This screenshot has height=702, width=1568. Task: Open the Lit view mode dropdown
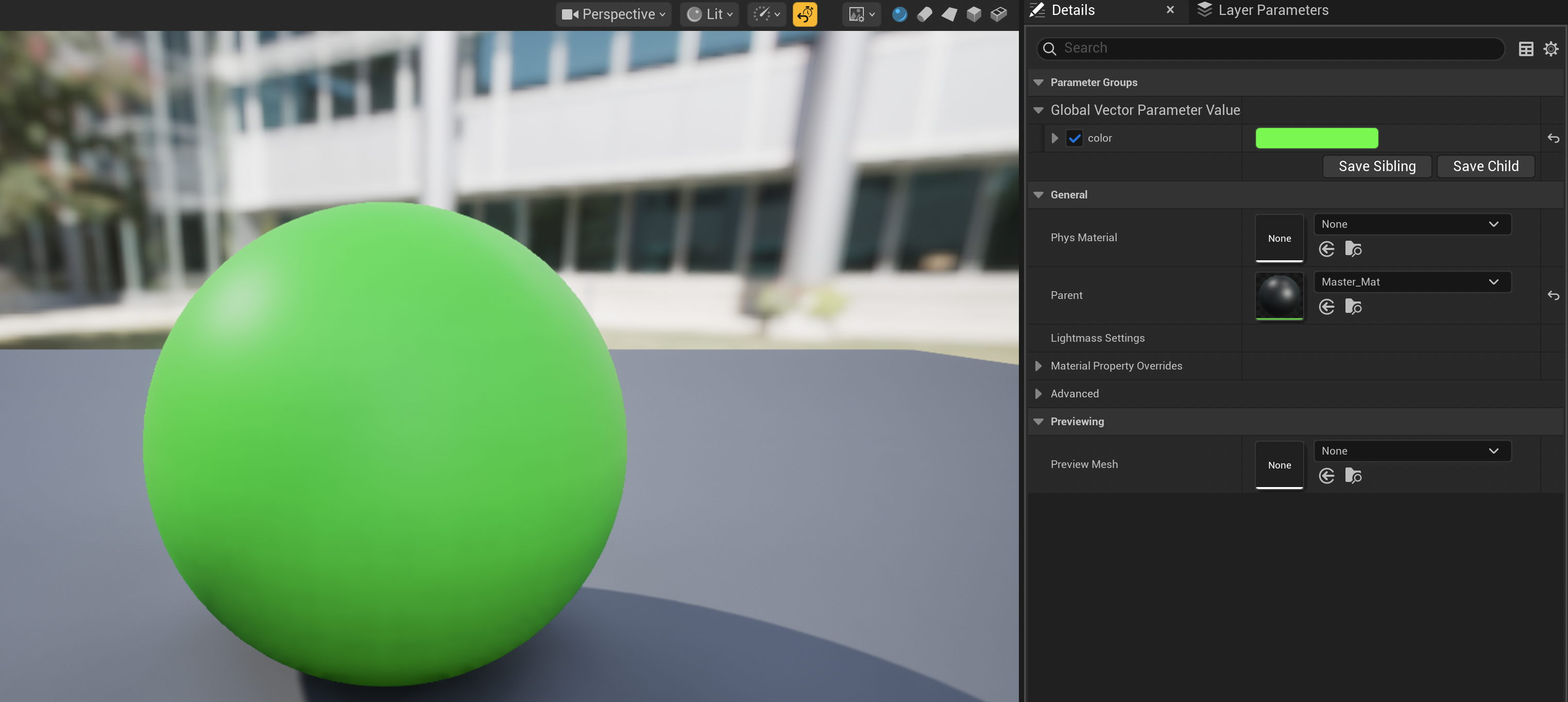[x=710, y=14]
